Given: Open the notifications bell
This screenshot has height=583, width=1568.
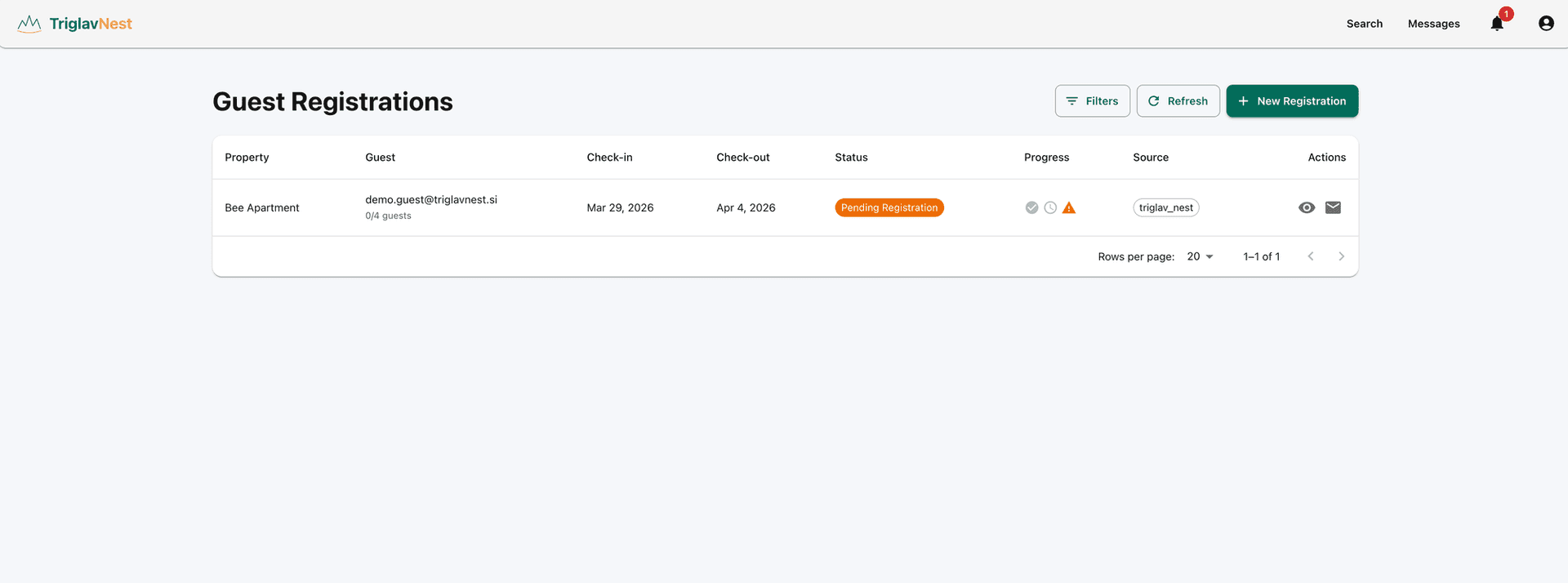Looking at the screenshot, I should 1497,24.
